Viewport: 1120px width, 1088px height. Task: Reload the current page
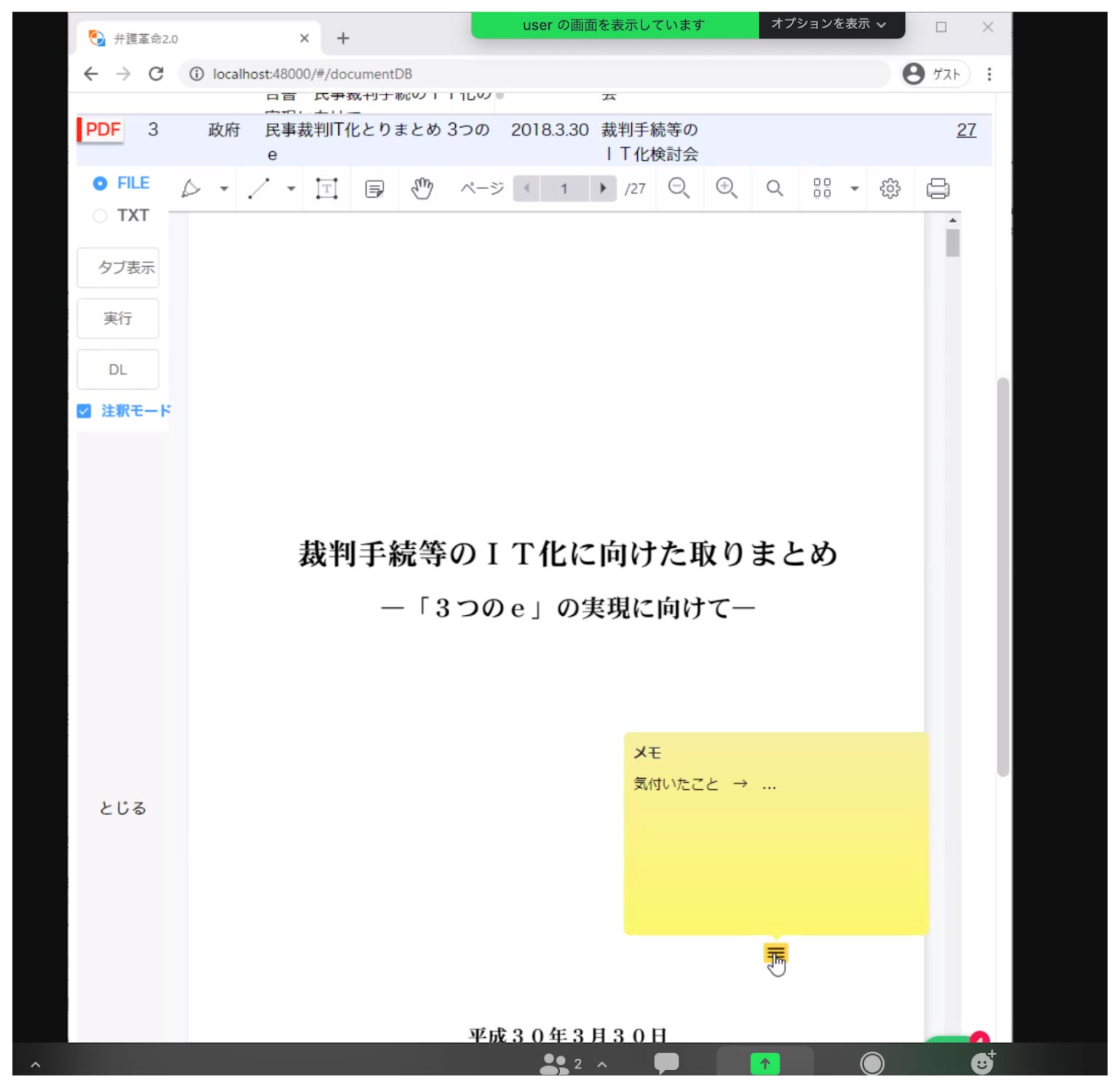click(156, 74)
